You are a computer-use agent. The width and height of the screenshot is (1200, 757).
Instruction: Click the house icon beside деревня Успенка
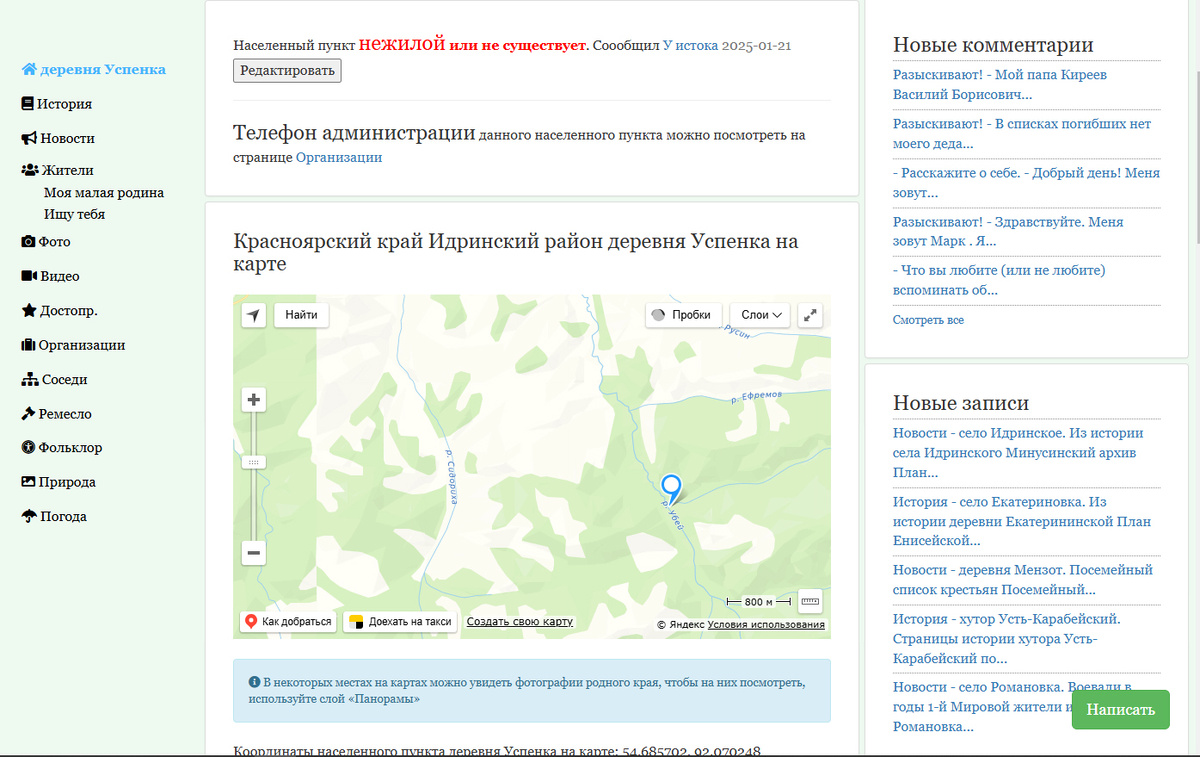coord(29,70)
